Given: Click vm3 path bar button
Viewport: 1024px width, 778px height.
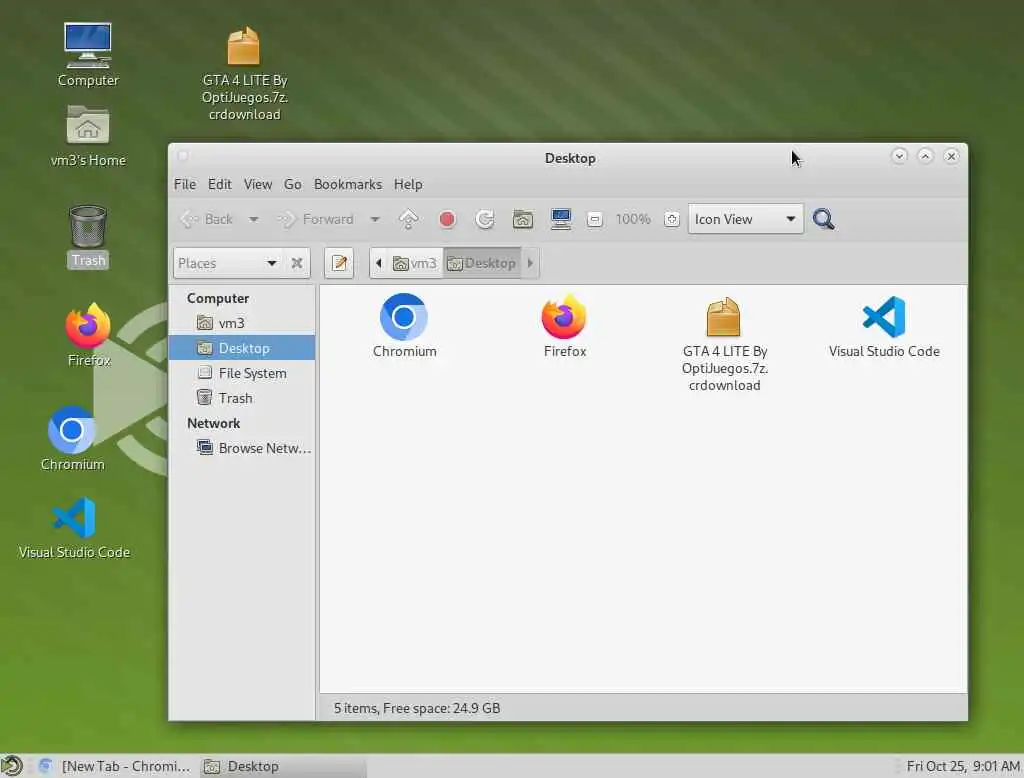Looking at the screenshot, I should [414, 263].
